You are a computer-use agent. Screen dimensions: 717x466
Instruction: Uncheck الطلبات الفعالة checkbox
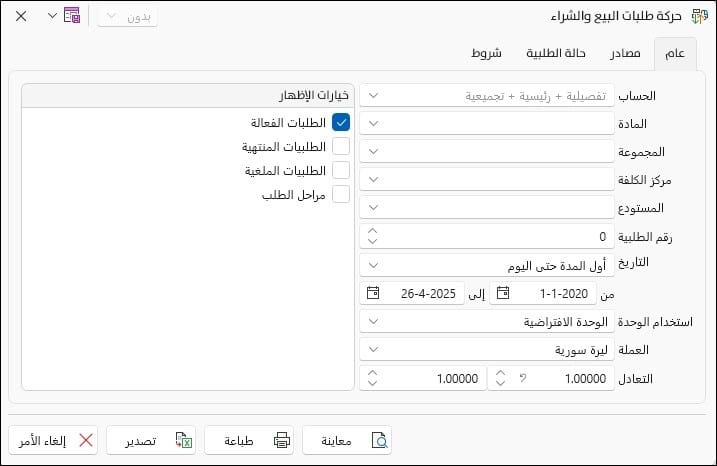[x=341, y=122]
